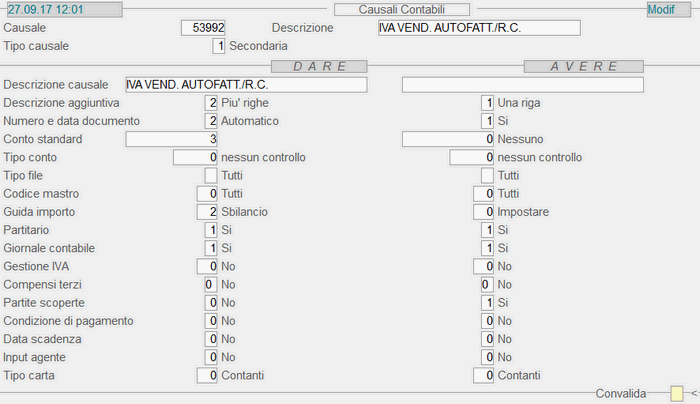Select the DARE Tipo file box

tap(211, 175)
